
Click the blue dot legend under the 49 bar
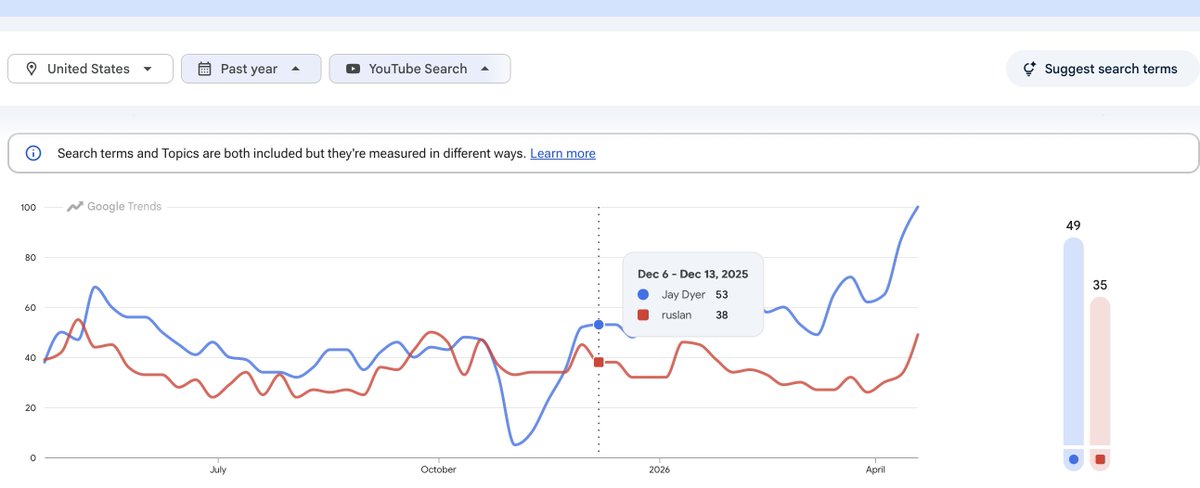click(x=1073, y=460)
